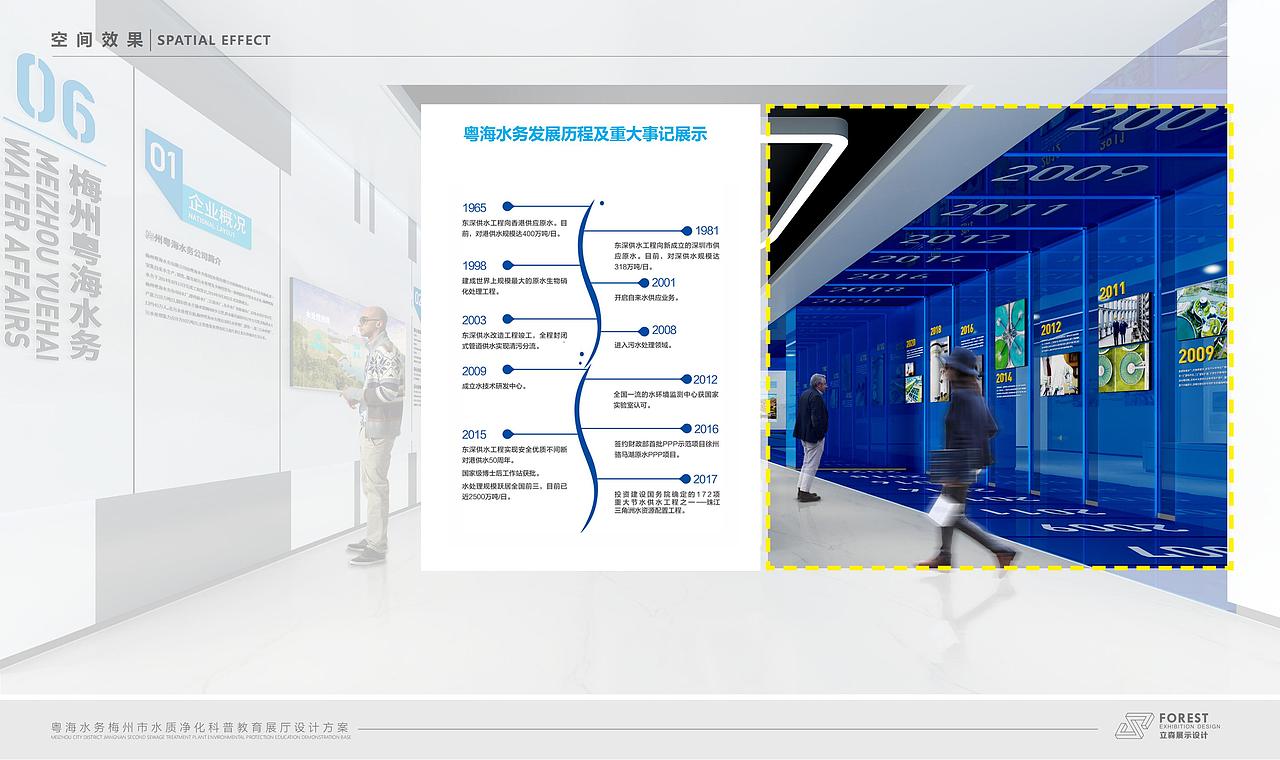Click the standing man viewing blue wall
1280x760 pixels.
tap(811, 437)
